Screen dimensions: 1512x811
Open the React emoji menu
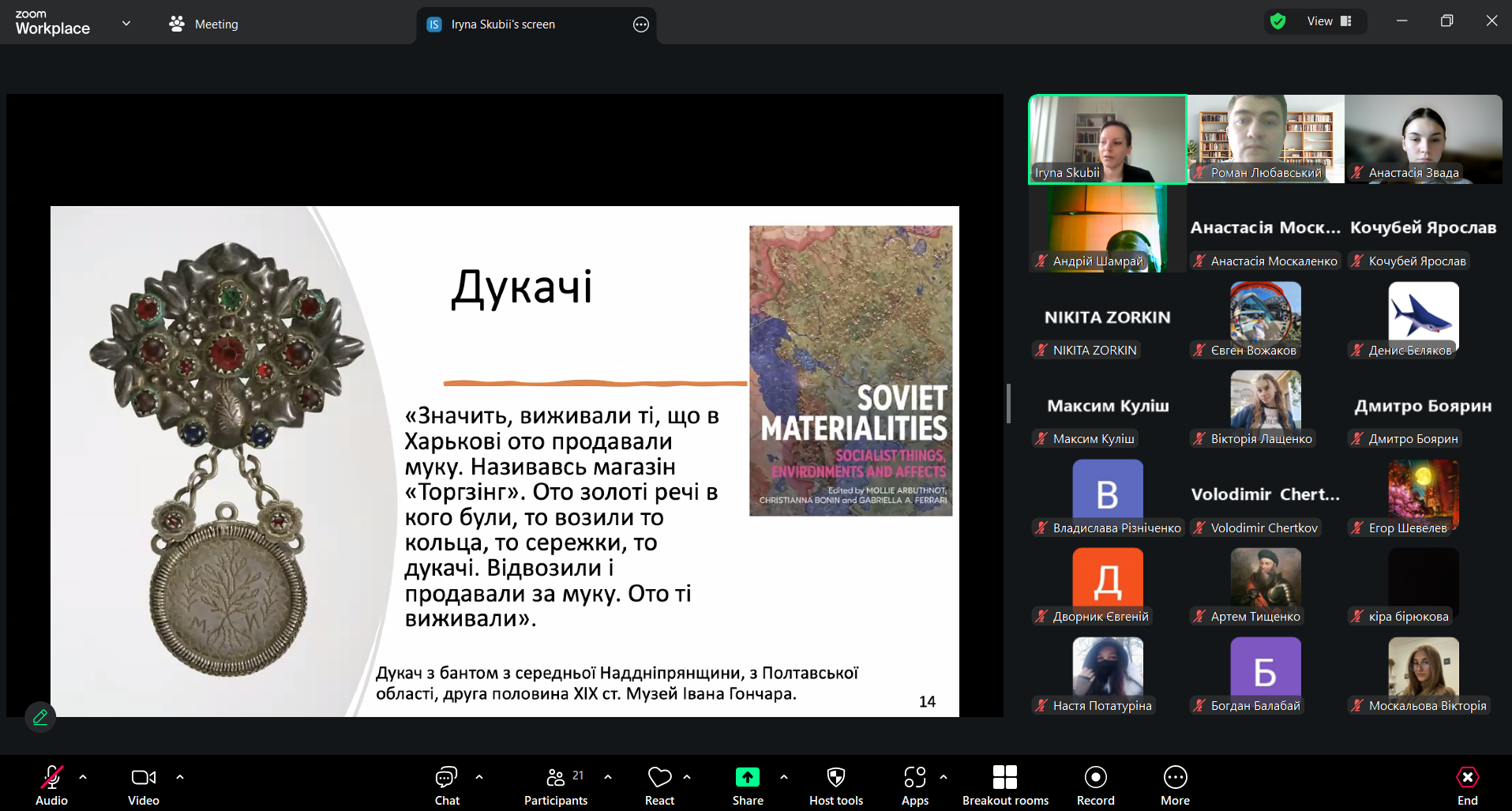point(659,785)
